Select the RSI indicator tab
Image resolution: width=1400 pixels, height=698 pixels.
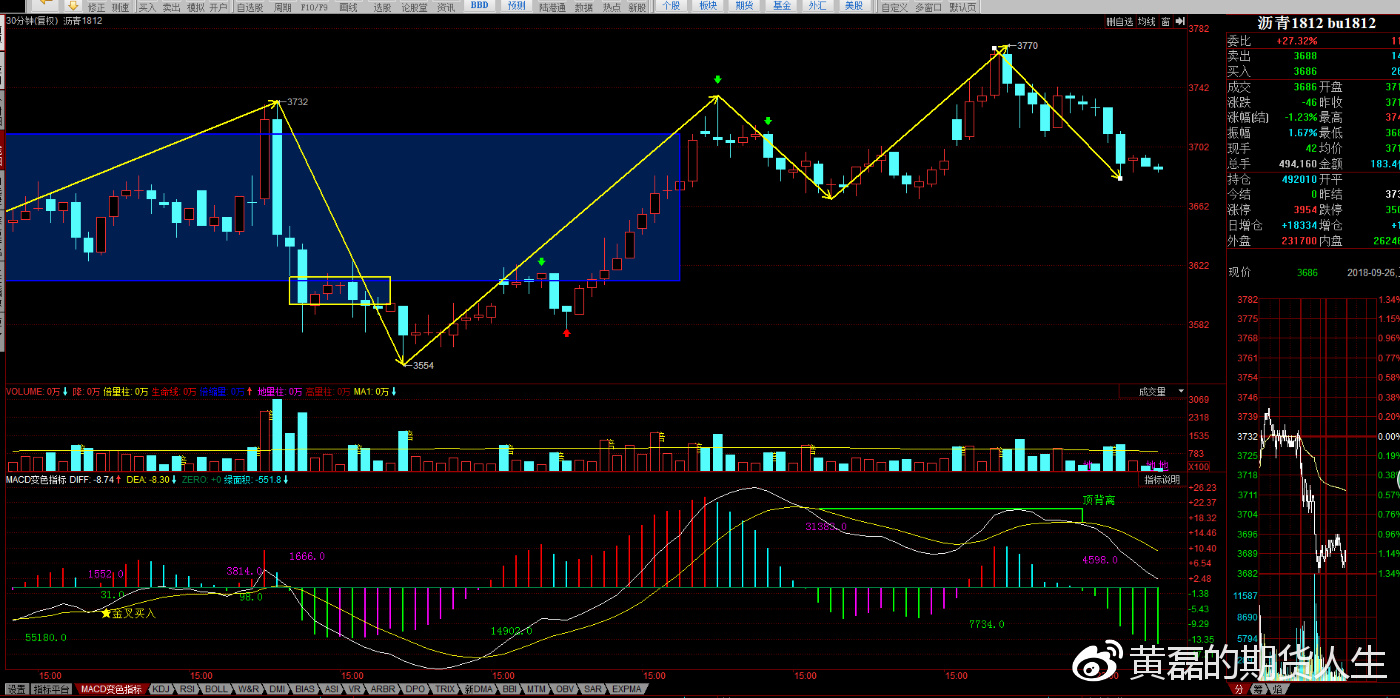(x=187, y=689)
